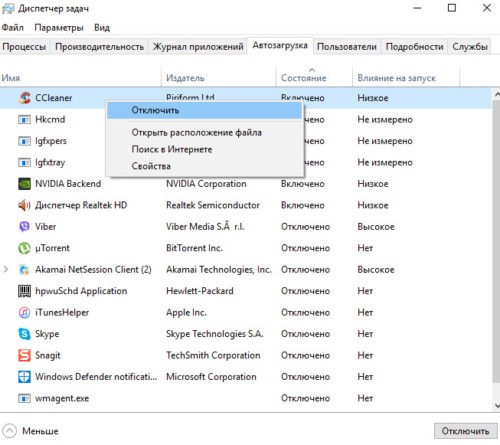
Task: Click Высокое impact in the Viber row
Action: point(376,227)
